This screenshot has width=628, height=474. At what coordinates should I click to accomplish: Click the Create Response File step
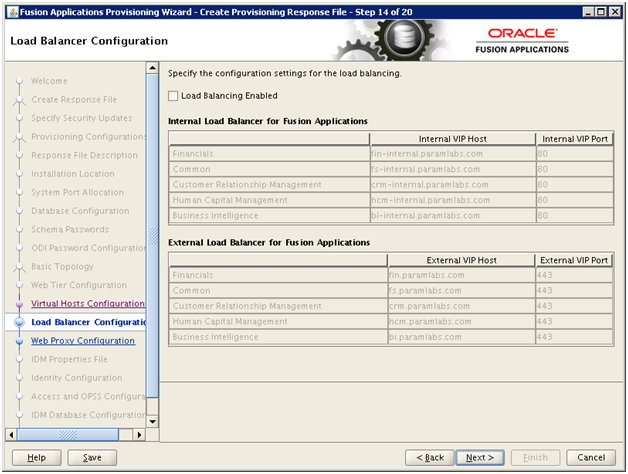(x=74, y=99)
